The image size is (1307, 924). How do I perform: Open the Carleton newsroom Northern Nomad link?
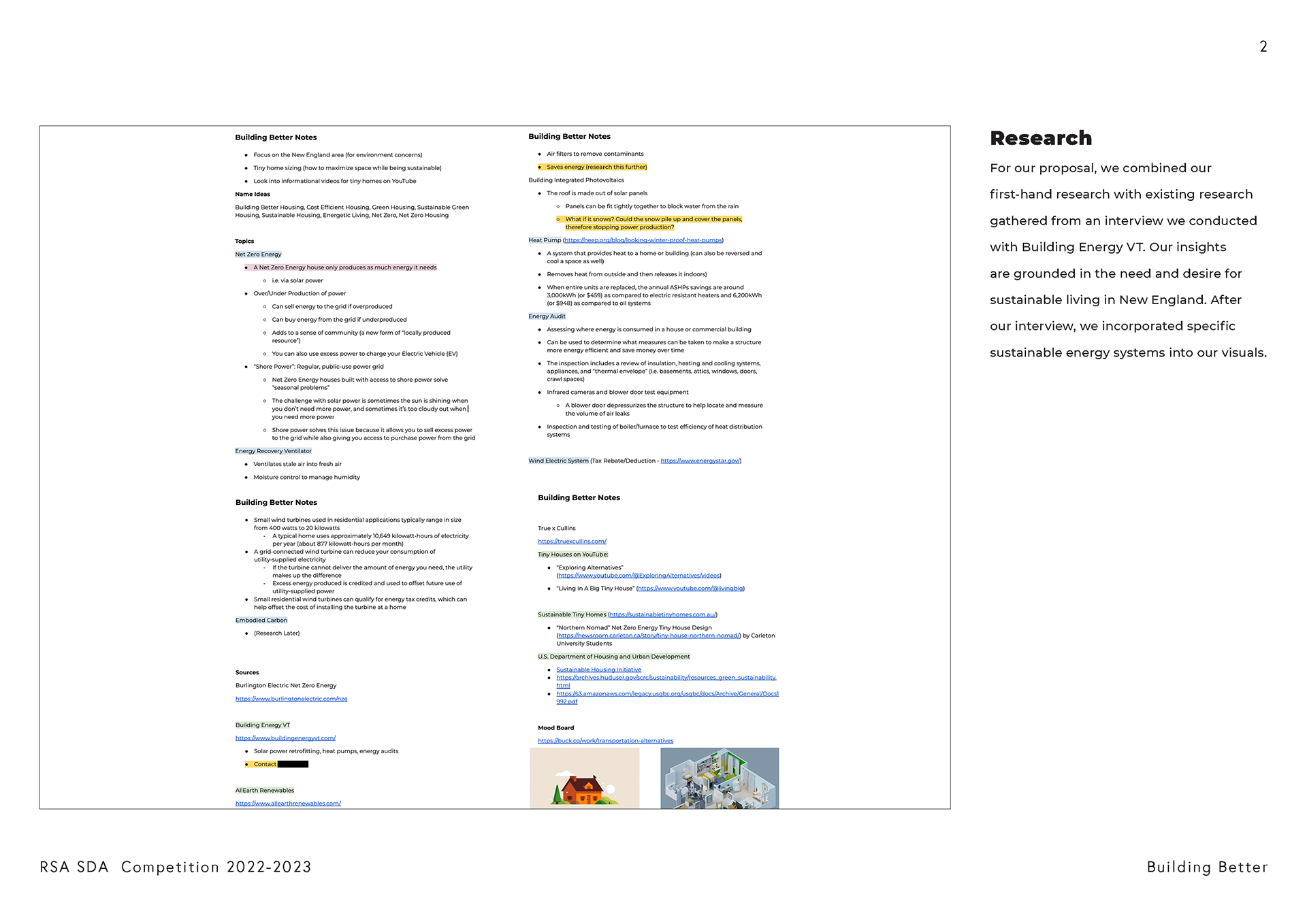(x=648, y=636)
